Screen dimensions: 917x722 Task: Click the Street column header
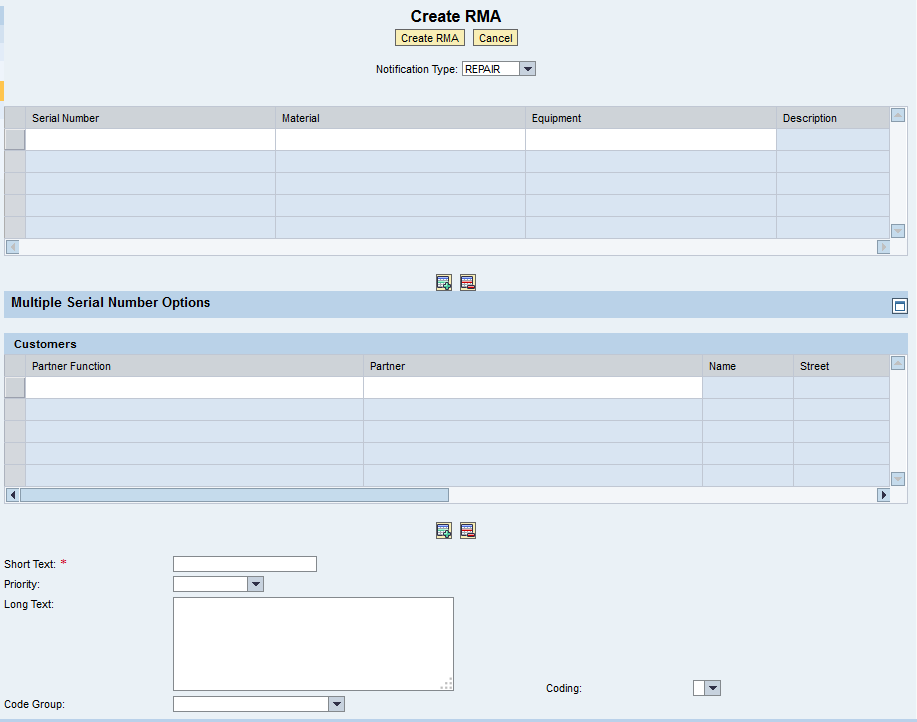click(842, 366)
